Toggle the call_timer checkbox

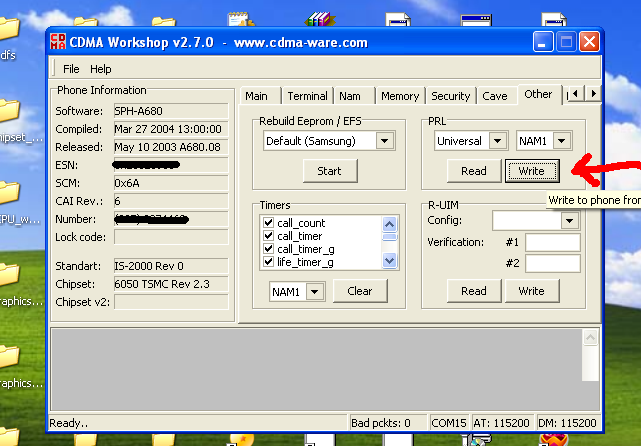[x=269, y=236]
